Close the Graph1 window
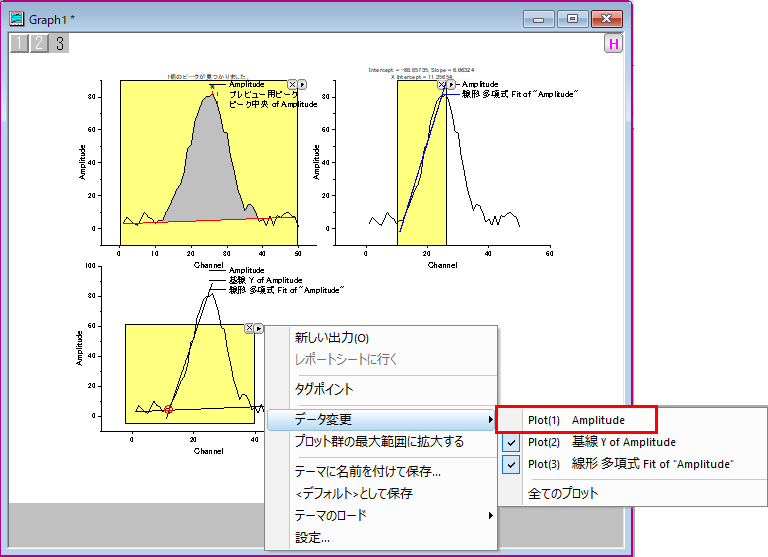 tap(606, 20)
